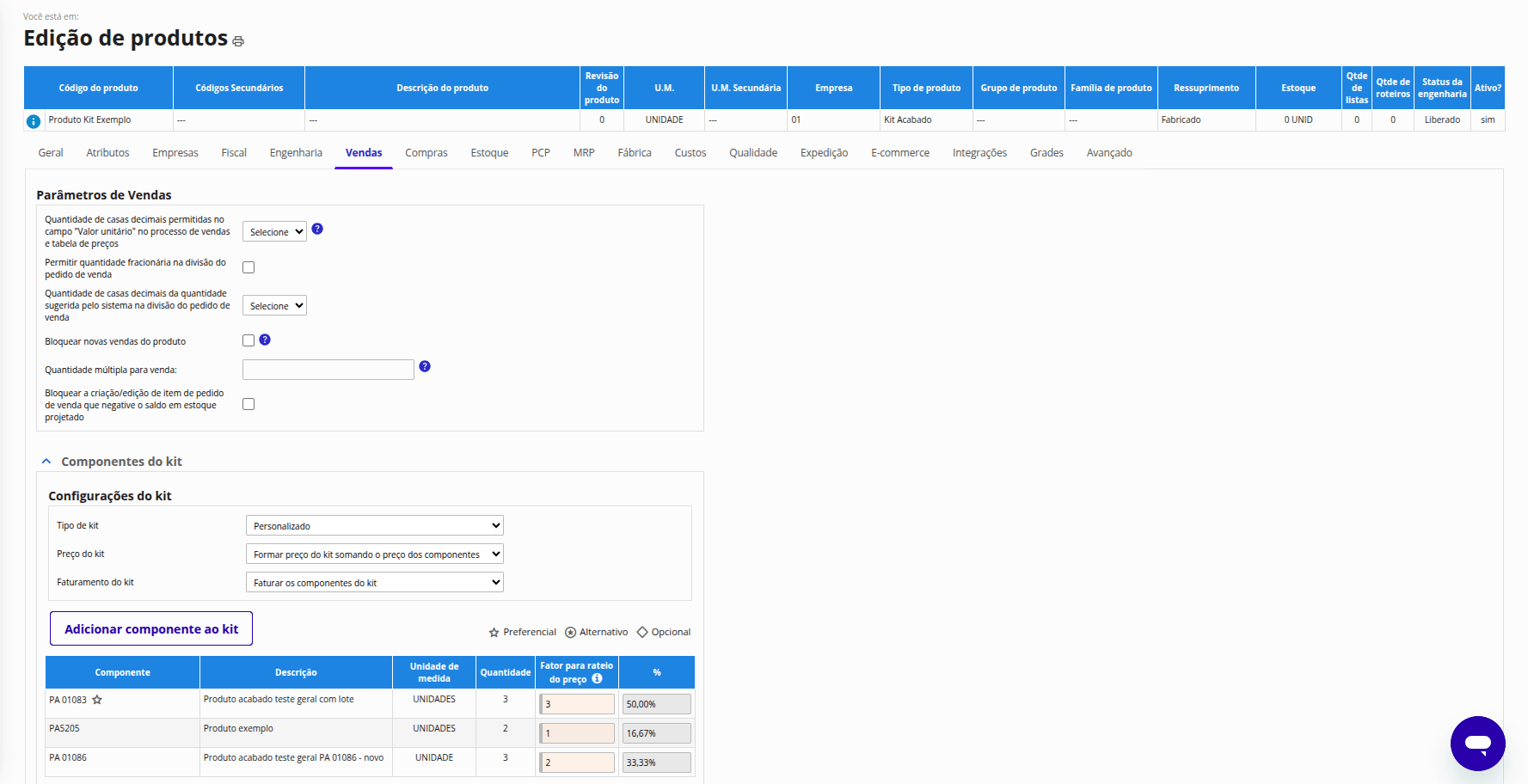Open the Estoque tab
The image size is (1528, 784).
click(x=489, y=153)
